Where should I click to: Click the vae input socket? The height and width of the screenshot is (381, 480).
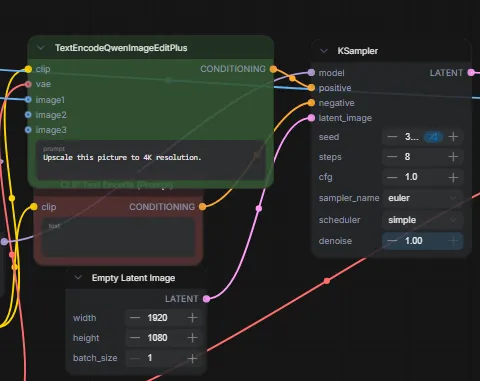(x=28, y=84)
